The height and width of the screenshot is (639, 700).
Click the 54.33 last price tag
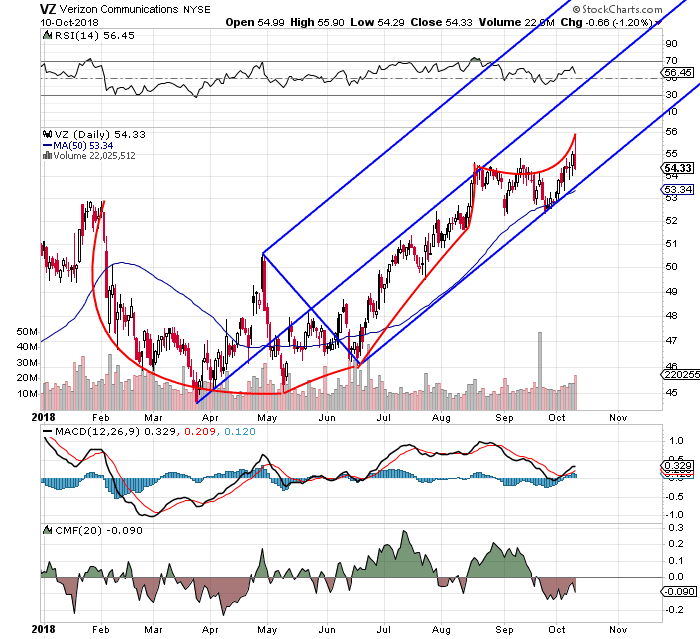click(x=678, y=168)
